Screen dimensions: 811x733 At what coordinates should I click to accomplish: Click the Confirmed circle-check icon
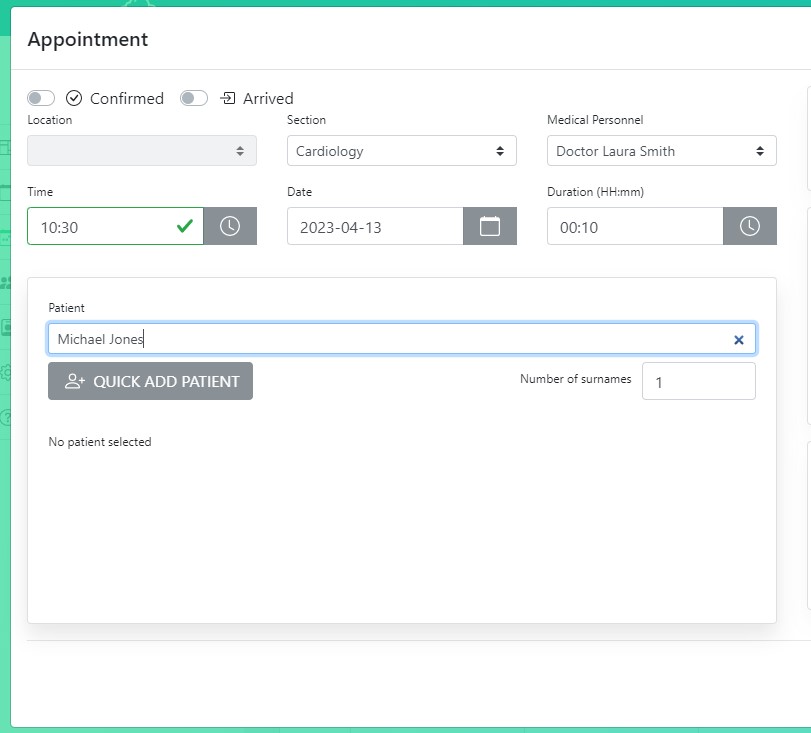74,98
